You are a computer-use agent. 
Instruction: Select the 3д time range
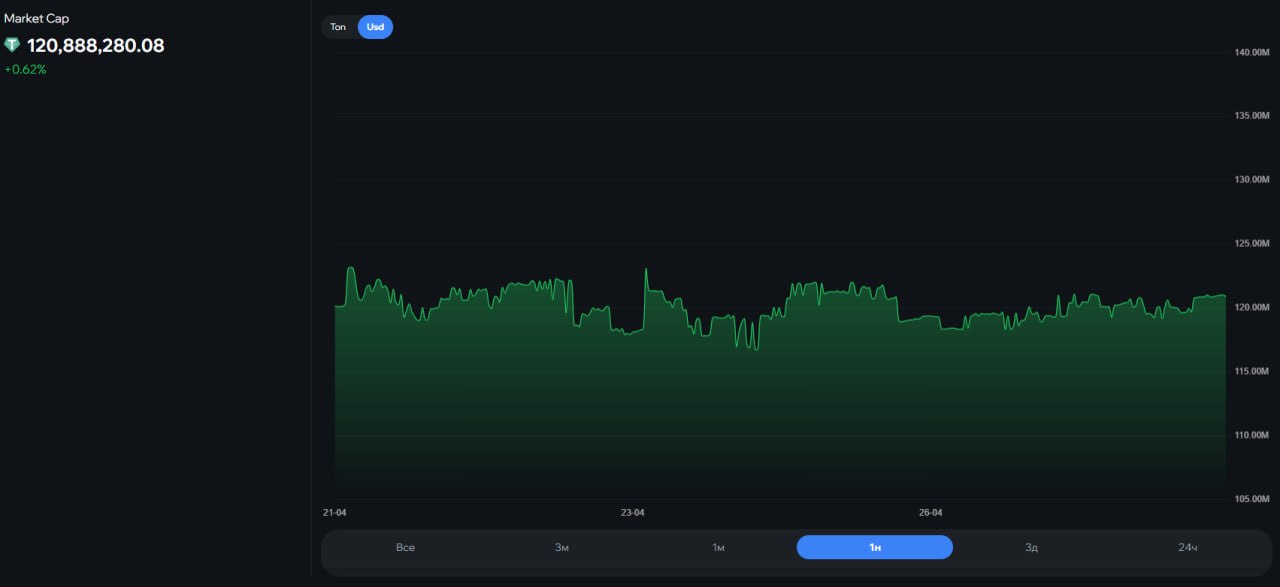pos(1031,547)
